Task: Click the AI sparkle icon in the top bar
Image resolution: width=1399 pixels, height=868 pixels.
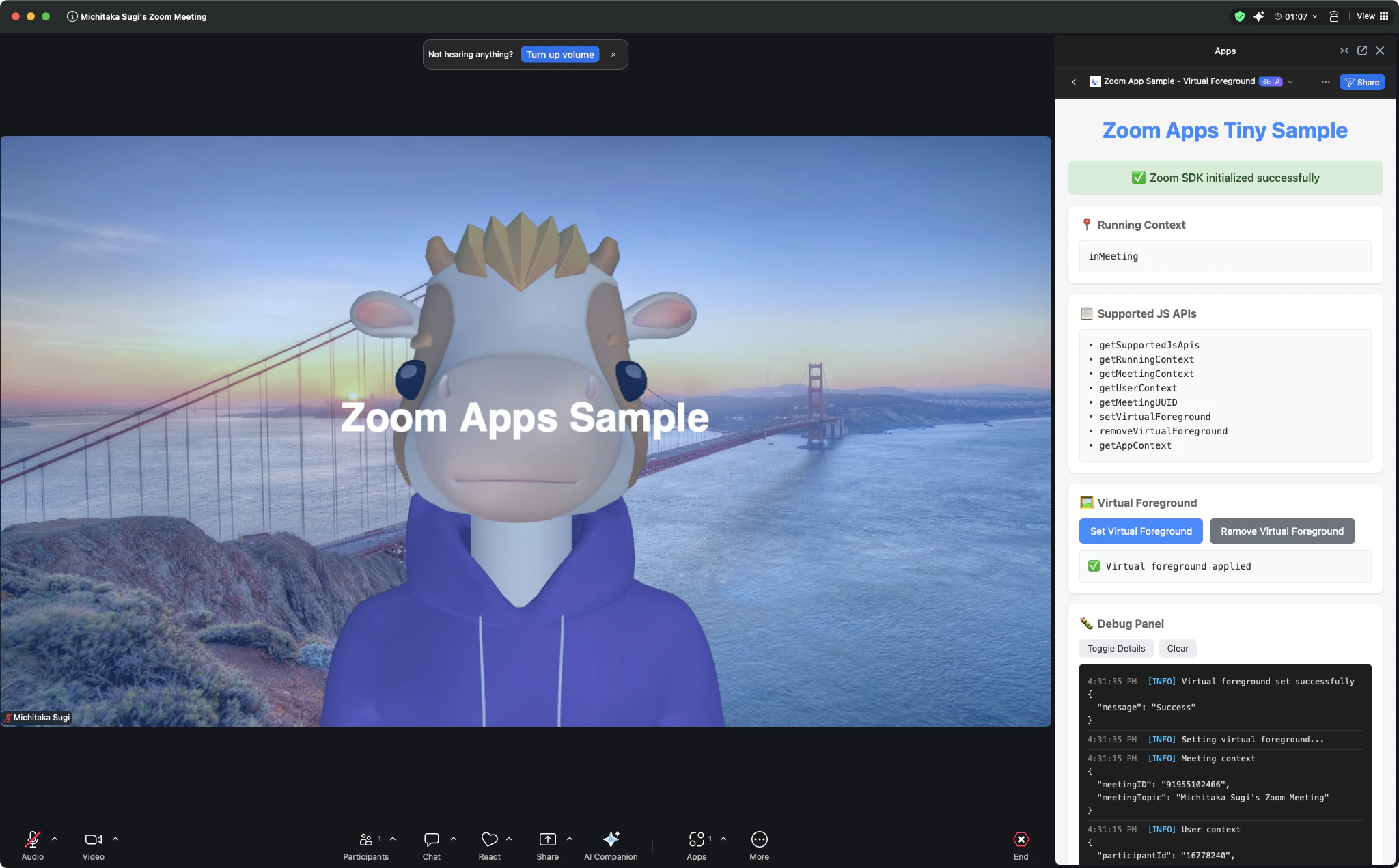Action: tap(1259, 16)
